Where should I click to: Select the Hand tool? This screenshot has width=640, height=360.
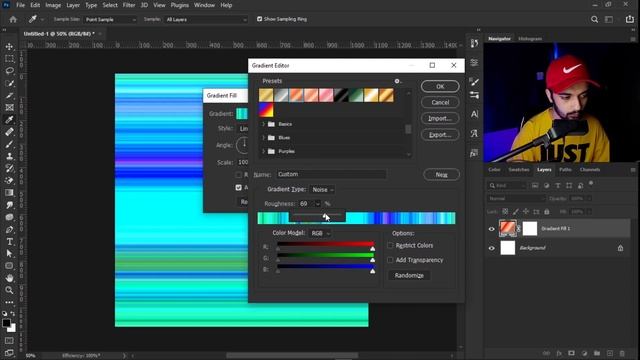(x=9, y=278)
